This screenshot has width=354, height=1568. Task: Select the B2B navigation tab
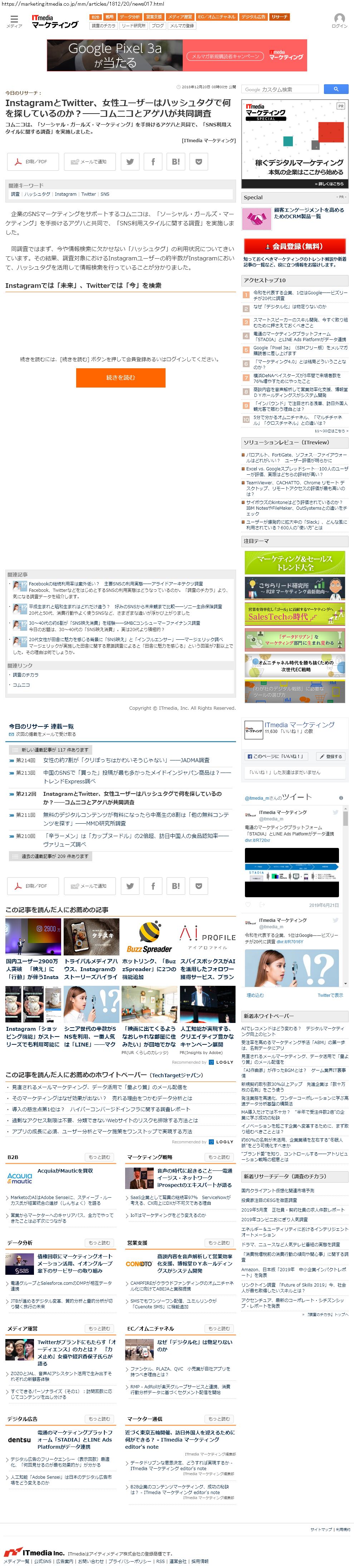point(95,17)
